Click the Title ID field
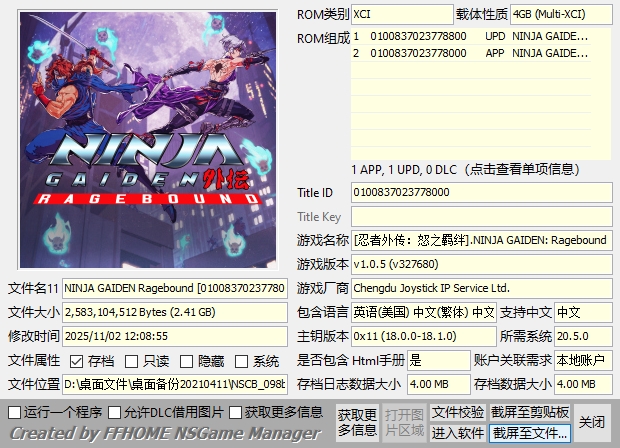This screenshot has height=448, width=620. point(480,192)
